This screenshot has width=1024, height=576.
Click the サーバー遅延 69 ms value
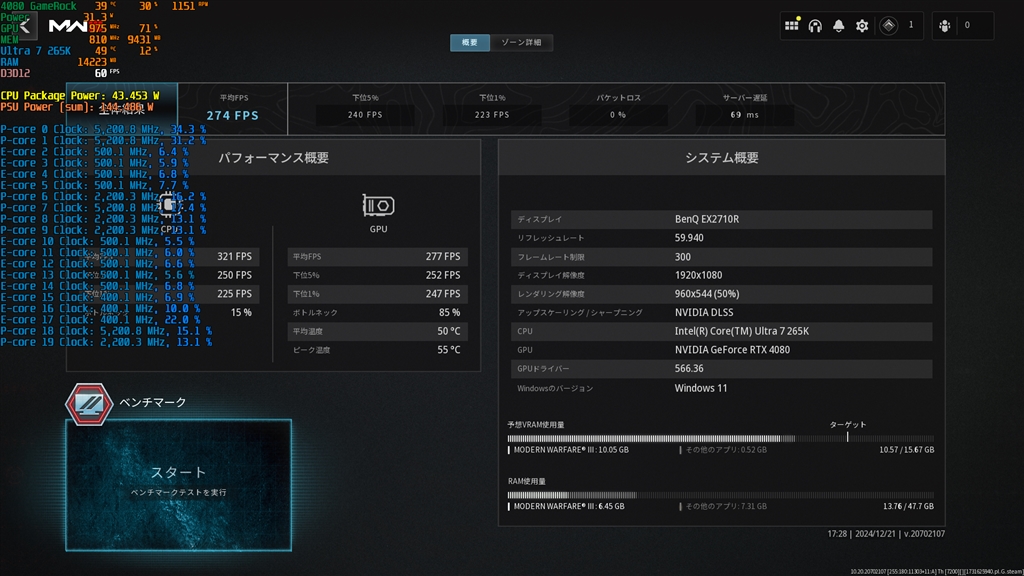pos(744,115)
